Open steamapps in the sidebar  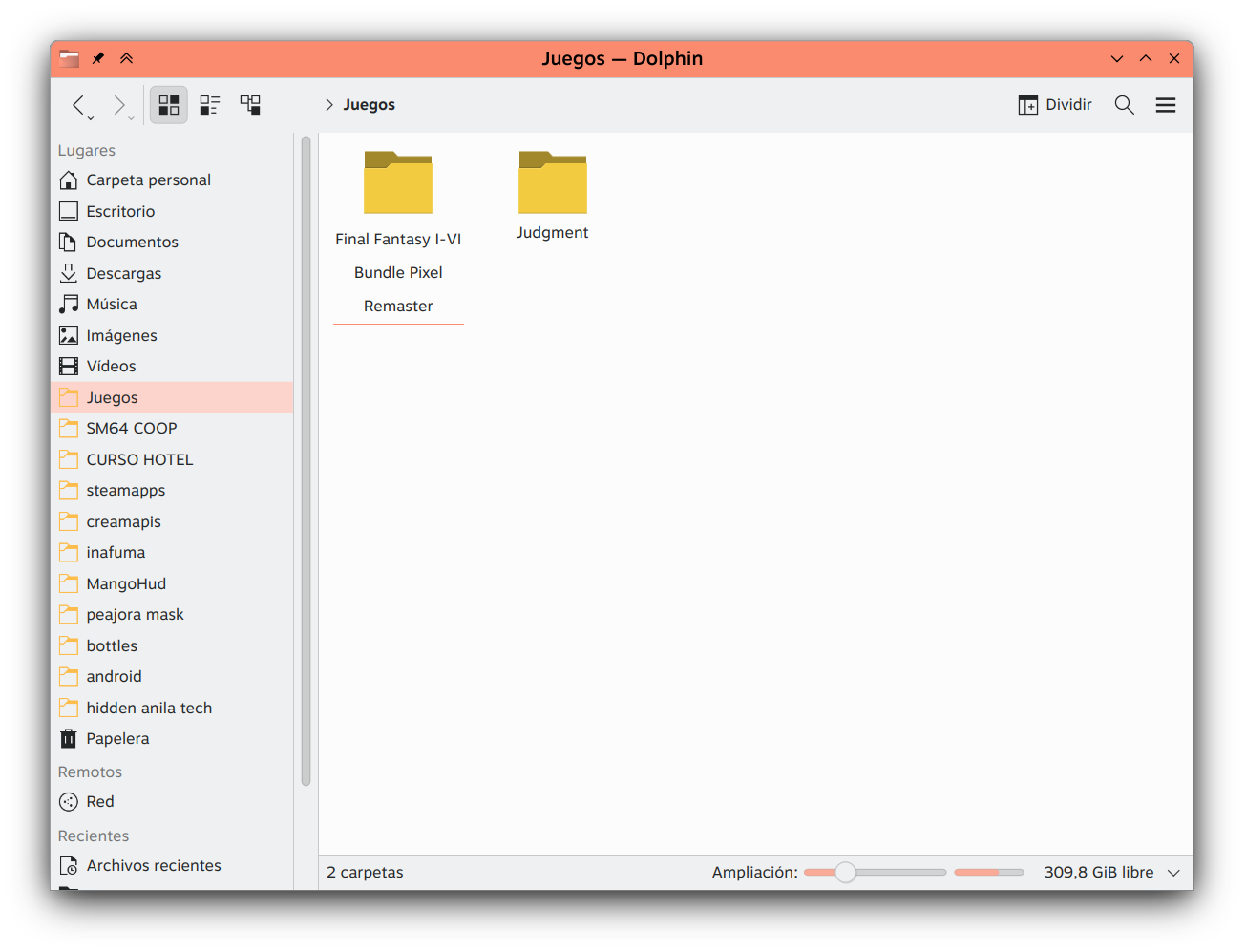[172, 491]
